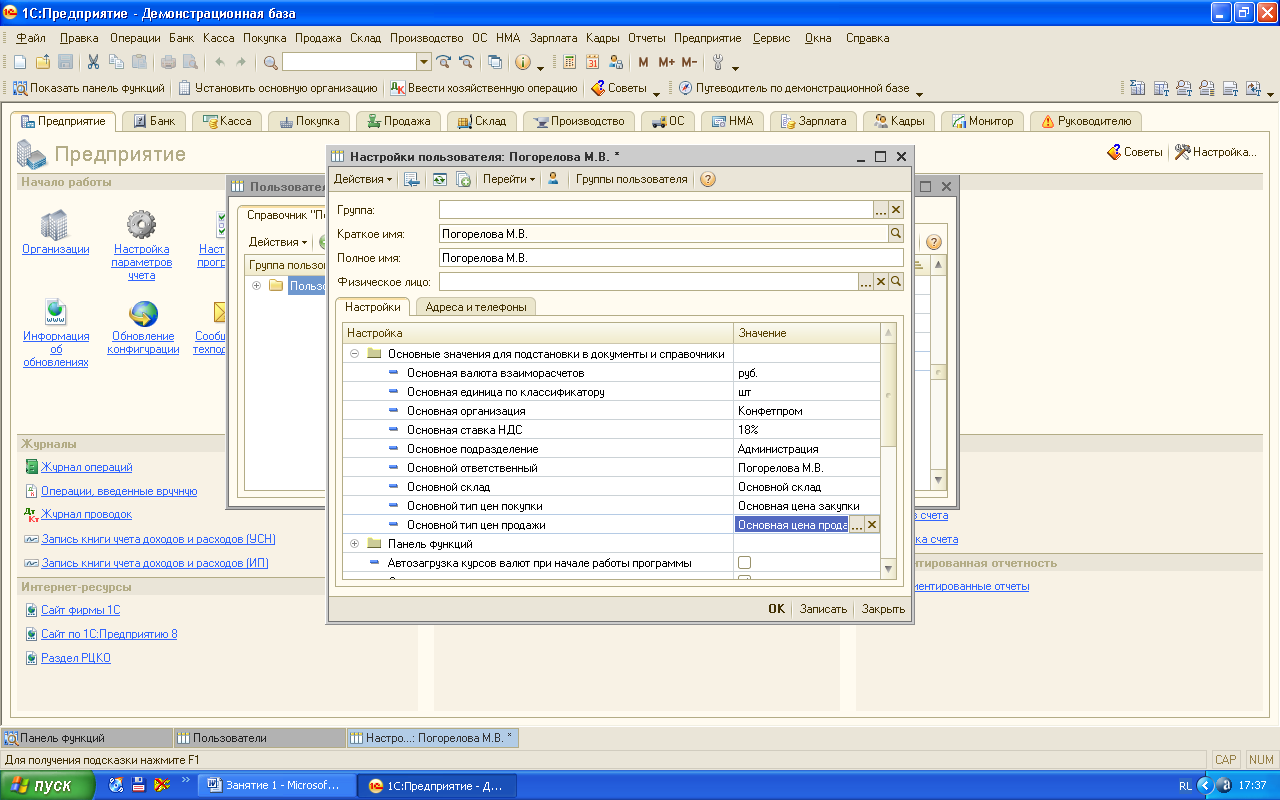Click the magnifier search icon in the toolbar
This screenshot has height=800, width=1280.
(270, 62)
